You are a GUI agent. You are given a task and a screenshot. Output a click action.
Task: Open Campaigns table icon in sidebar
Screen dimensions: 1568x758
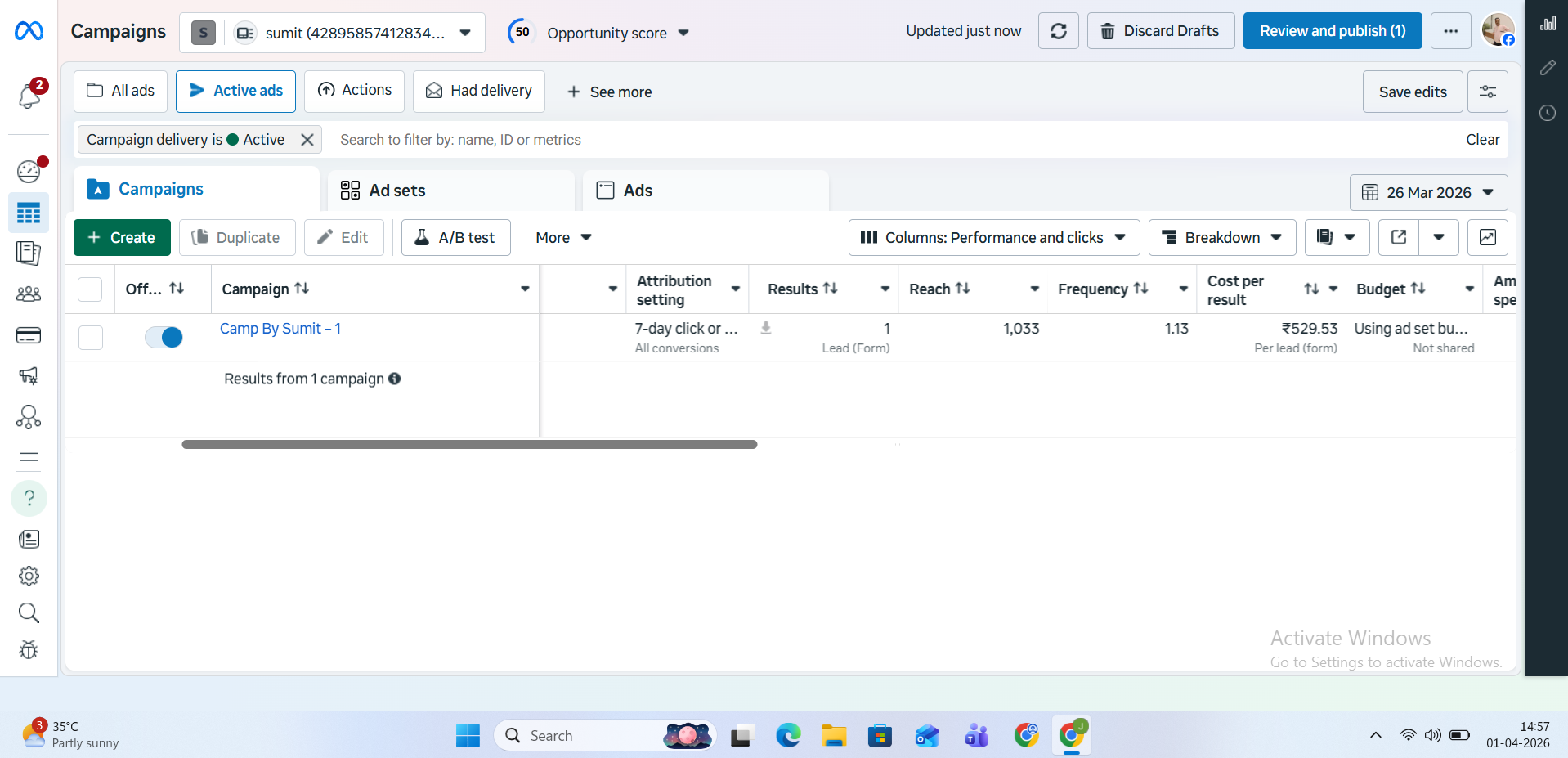[29, 213]
